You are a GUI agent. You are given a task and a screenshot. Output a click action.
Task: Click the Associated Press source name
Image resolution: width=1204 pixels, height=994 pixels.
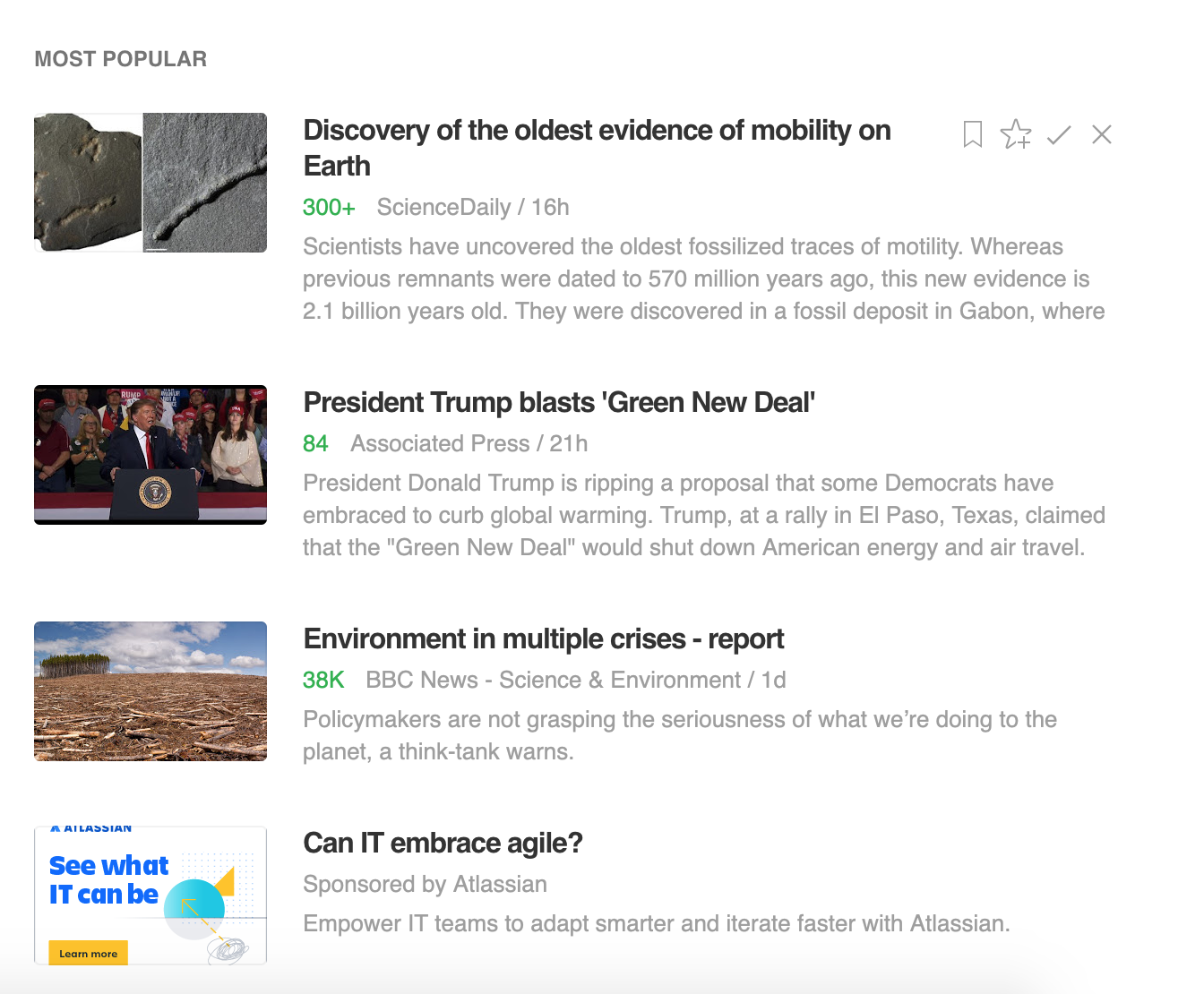[440, 444]
